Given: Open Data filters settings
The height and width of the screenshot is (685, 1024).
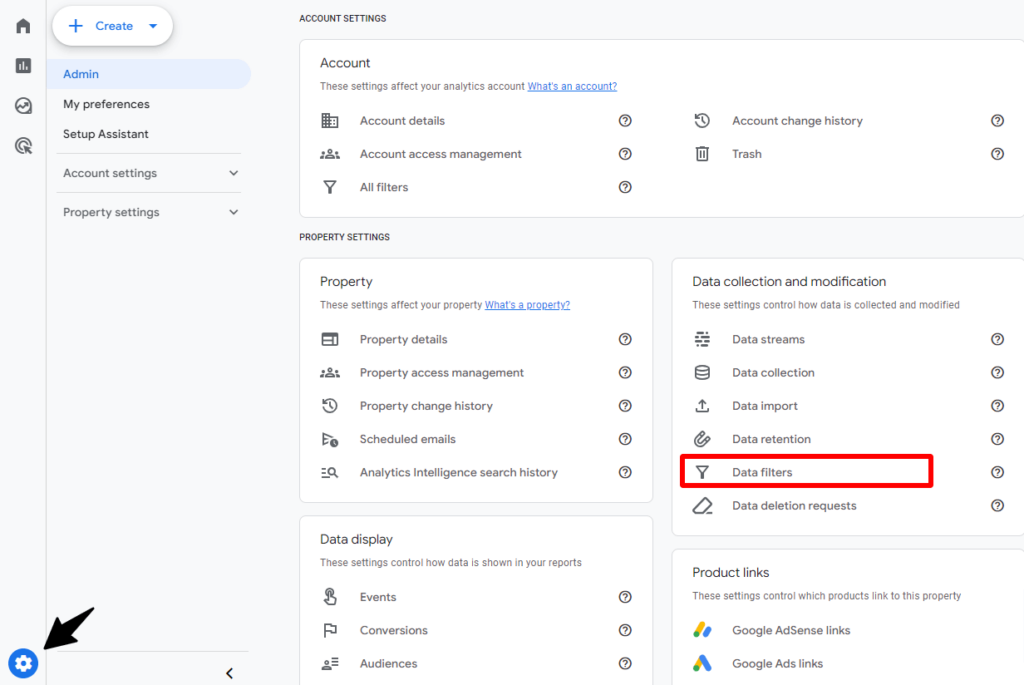Looking at the screenshot, I should (762, 472).
